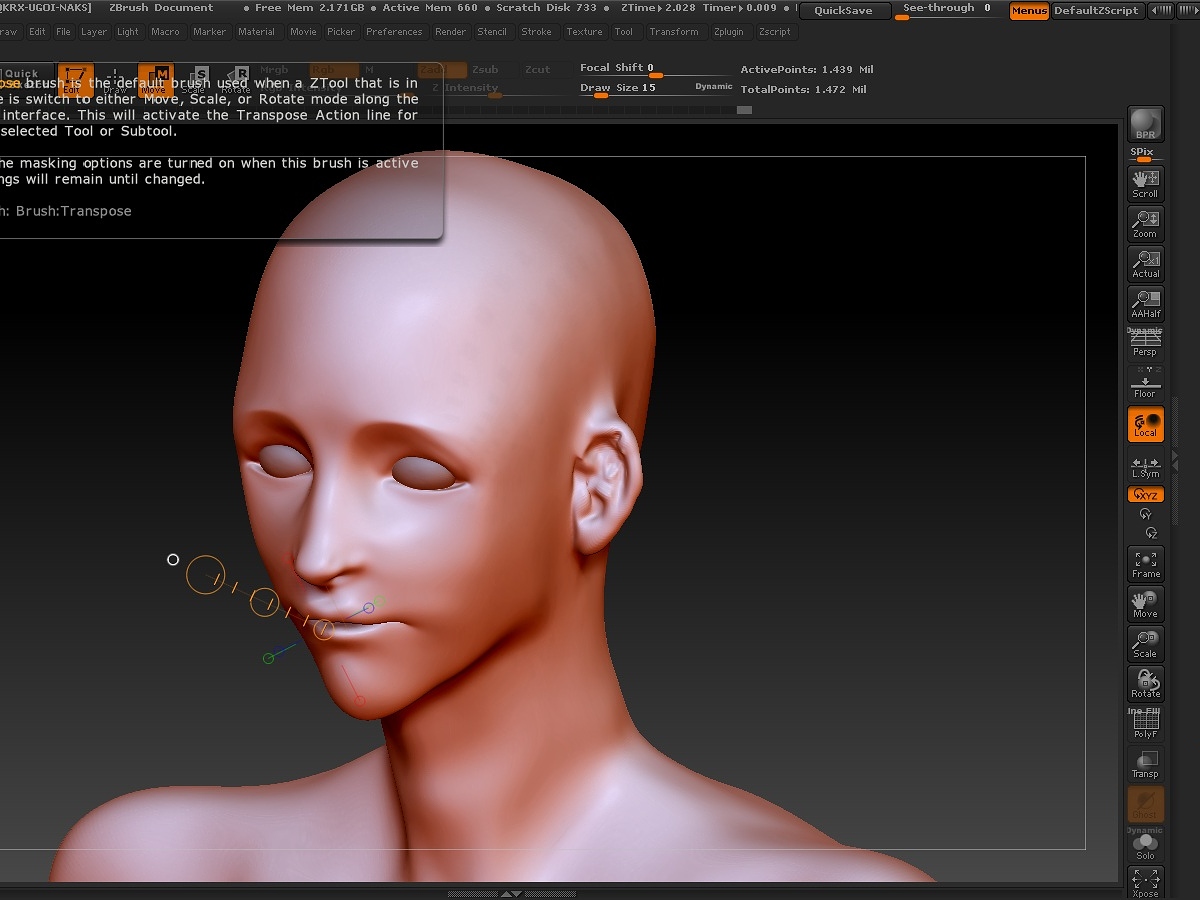
Task: Open the Macro menu
Action: coord(166,32)
